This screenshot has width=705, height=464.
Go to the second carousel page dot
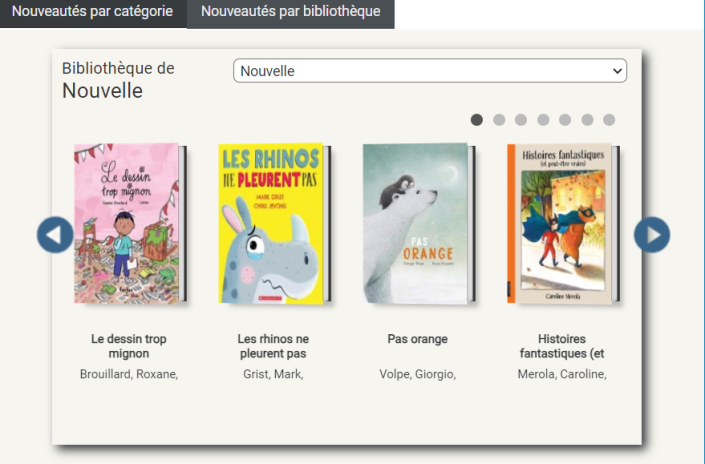pos(499,120)
